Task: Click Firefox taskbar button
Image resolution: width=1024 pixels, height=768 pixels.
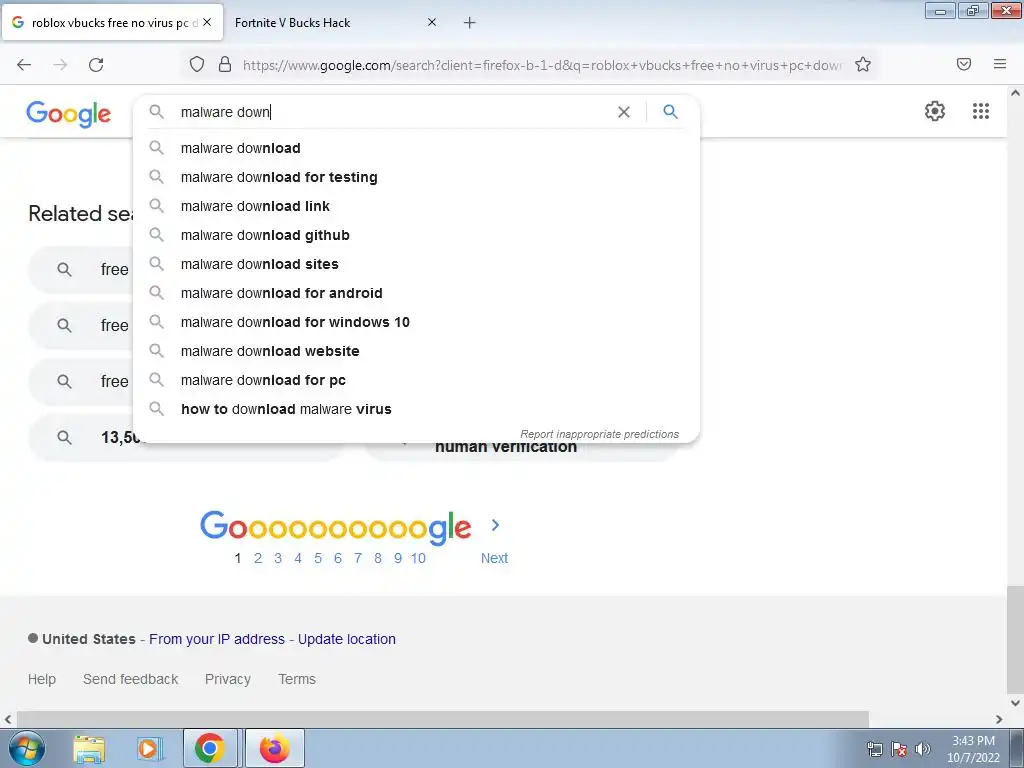Action: (x=275, y=748)
